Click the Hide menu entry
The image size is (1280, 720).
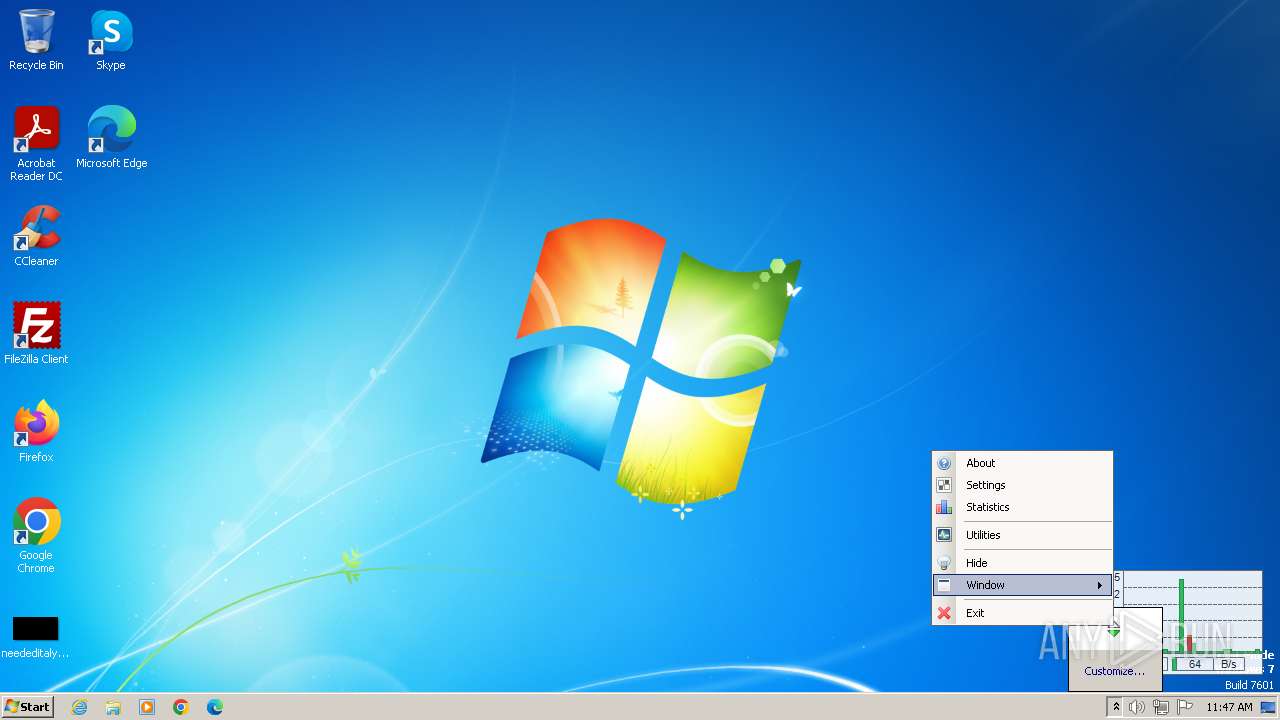click(1022, 563)
